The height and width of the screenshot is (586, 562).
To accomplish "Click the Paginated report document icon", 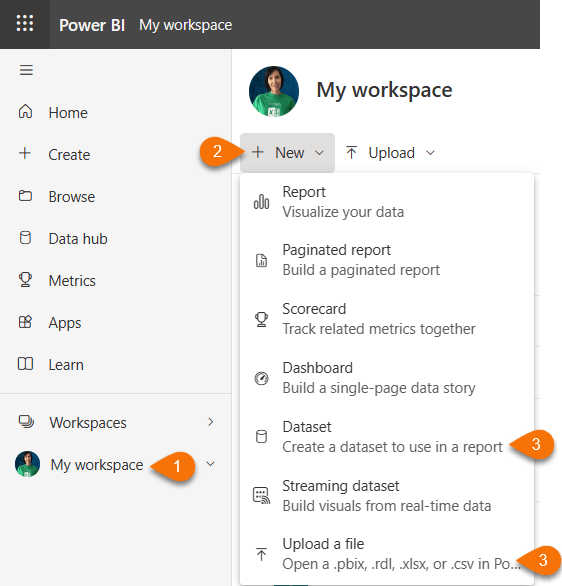I will point(262,260).
